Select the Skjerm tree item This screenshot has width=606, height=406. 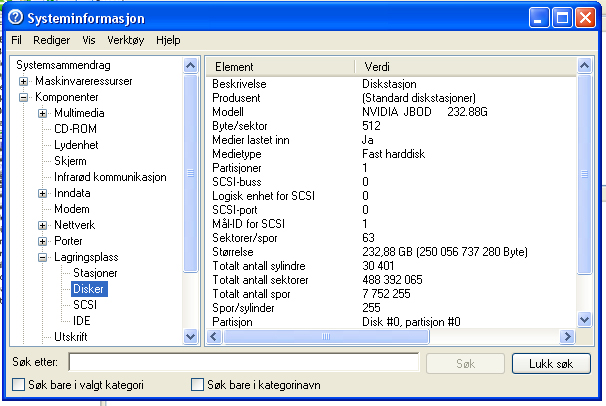70,161
